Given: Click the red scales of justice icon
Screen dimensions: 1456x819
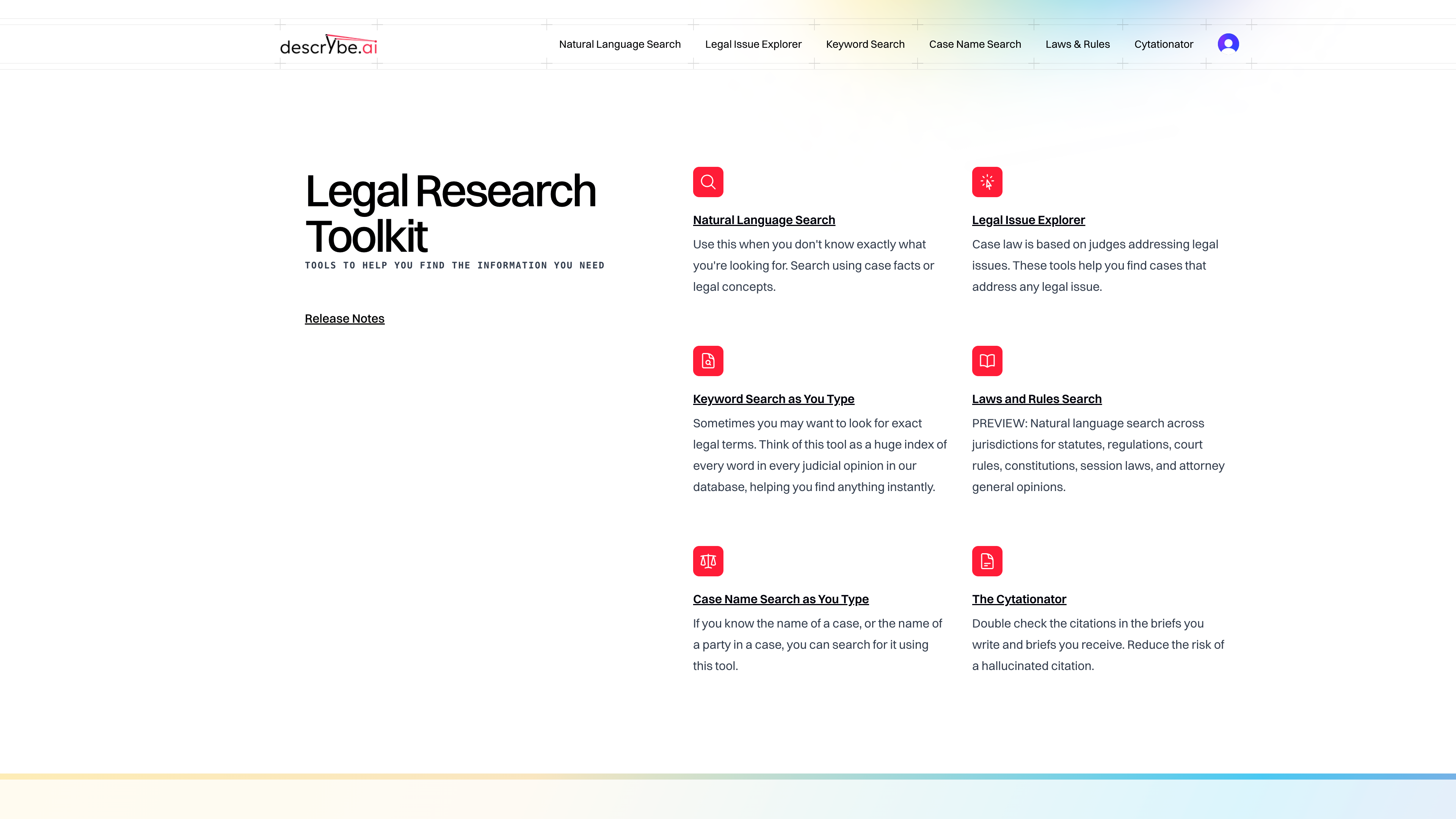Looking at the screenshot, I should click(x=708, y=561).
